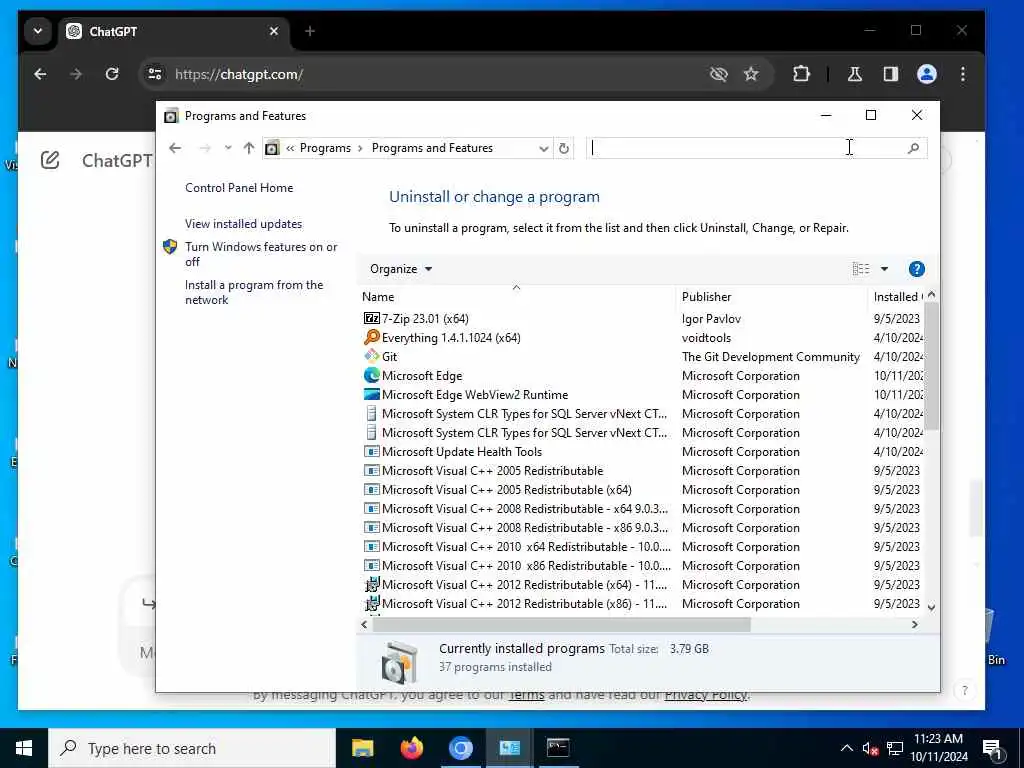The height and width of the screenshot is (768, 1024).
Task: Click the Chrome address bar URL
Action: pos(239,74)
